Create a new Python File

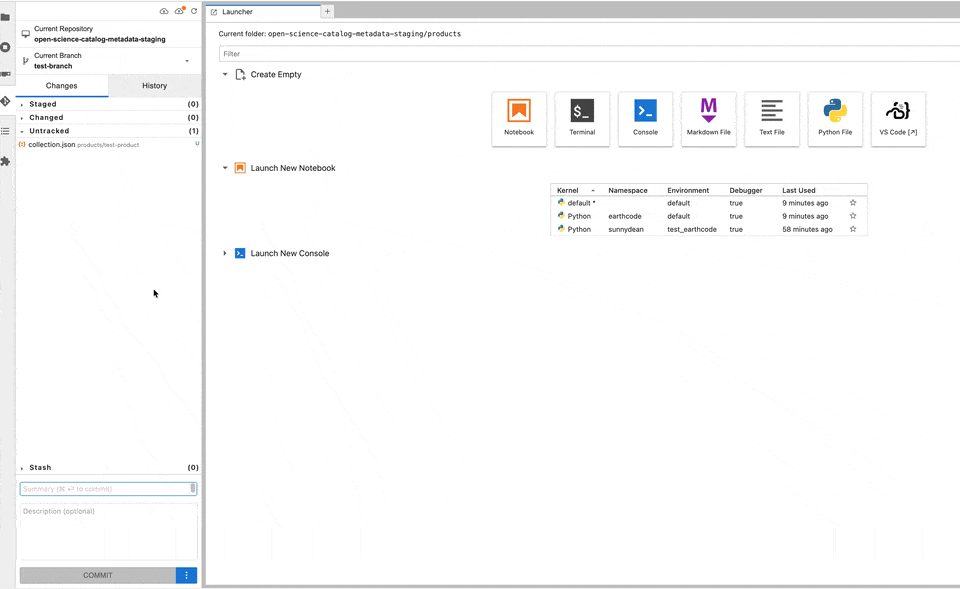(x=835, y=119)
